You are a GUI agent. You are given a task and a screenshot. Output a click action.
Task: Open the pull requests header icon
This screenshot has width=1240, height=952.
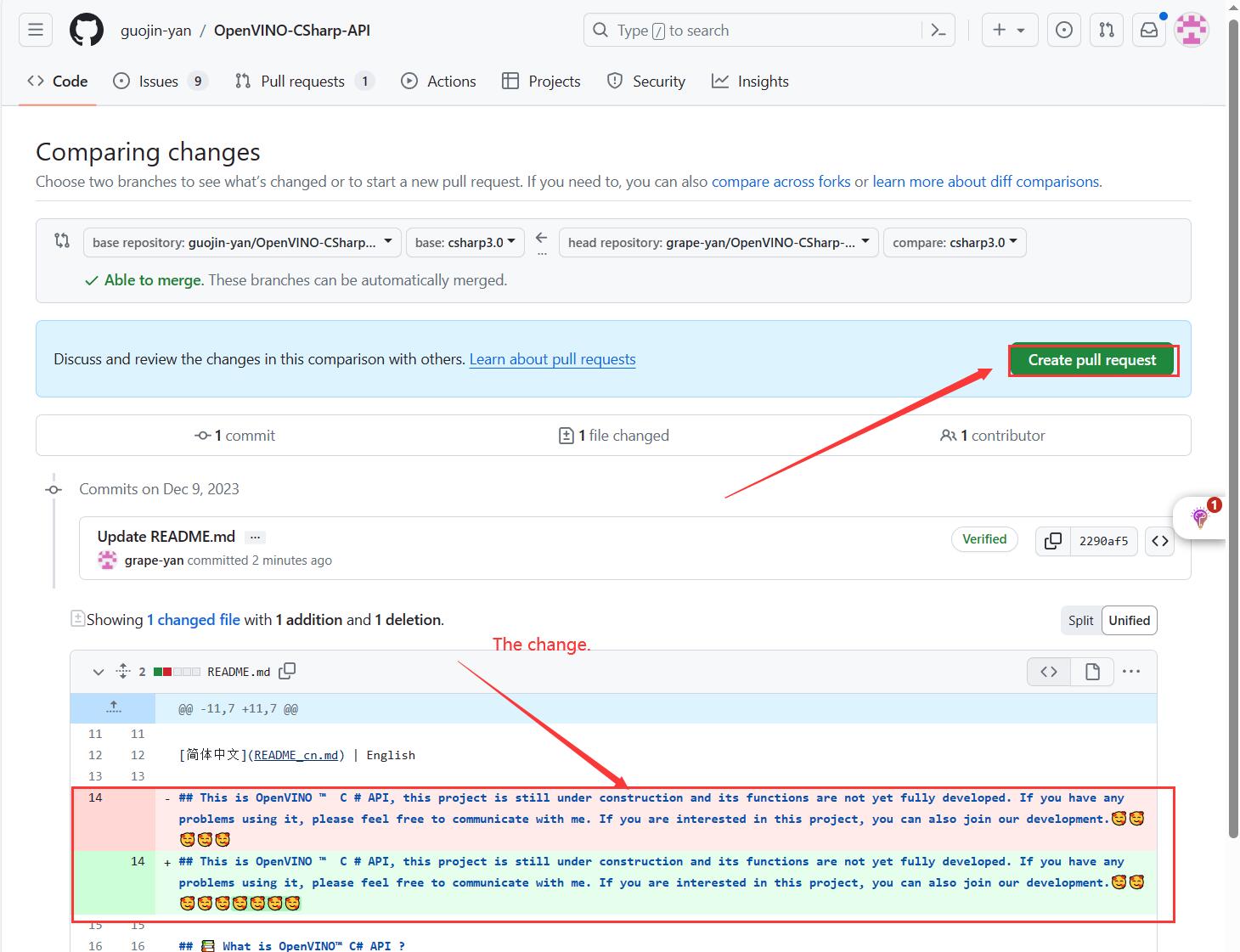click(1107, 31)
